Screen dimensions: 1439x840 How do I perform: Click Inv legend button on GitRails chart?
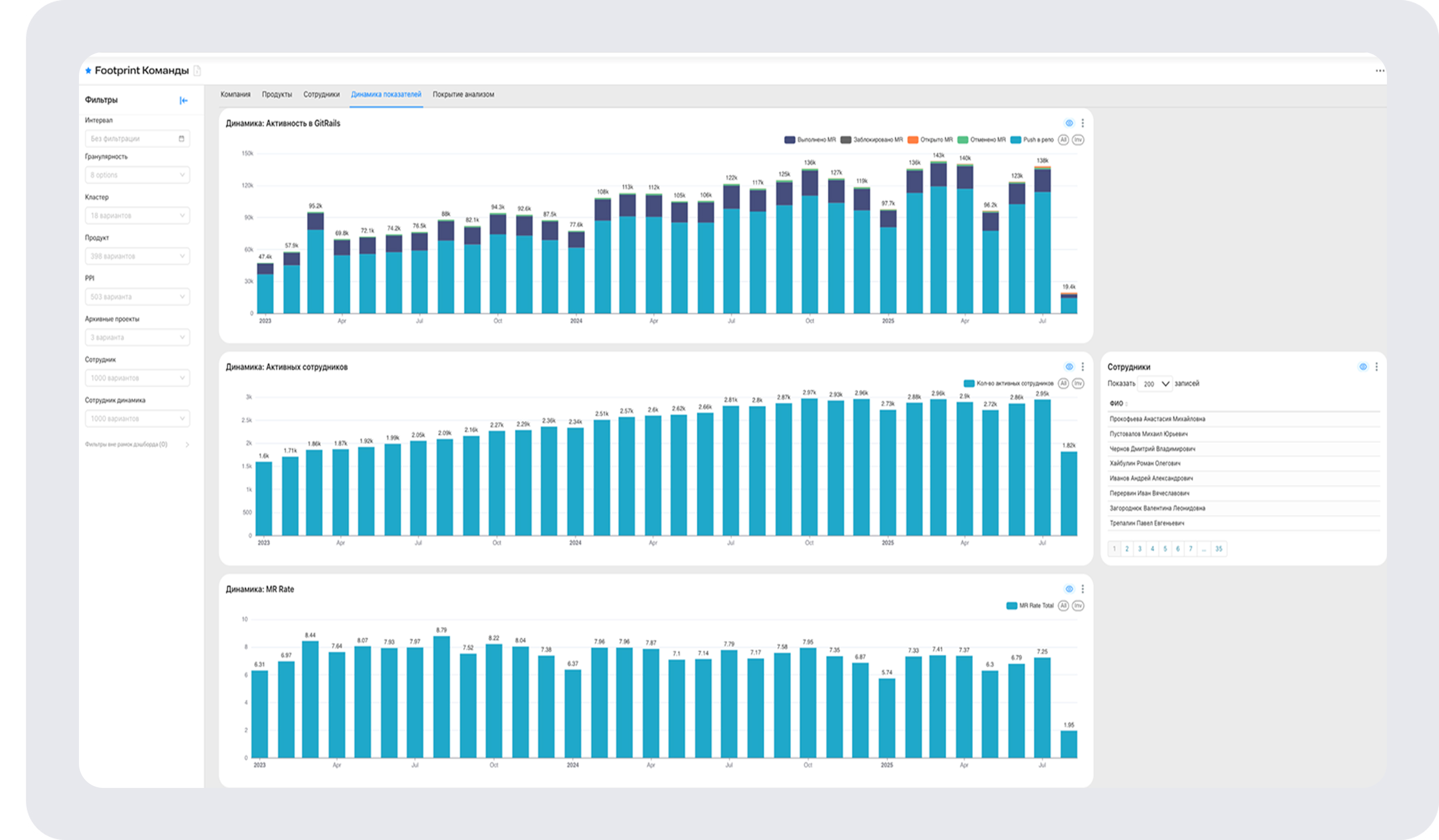[x=1078, y=140]
